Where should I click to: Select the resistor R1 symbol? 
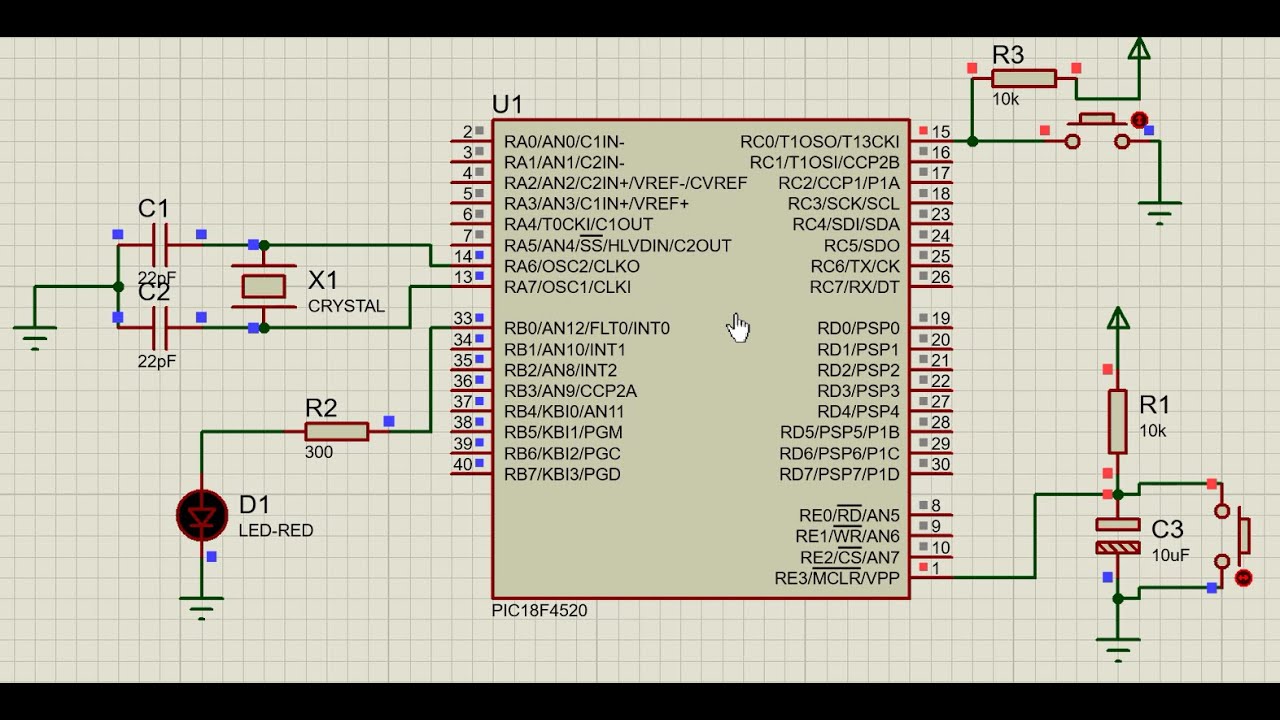point(1118,421)
